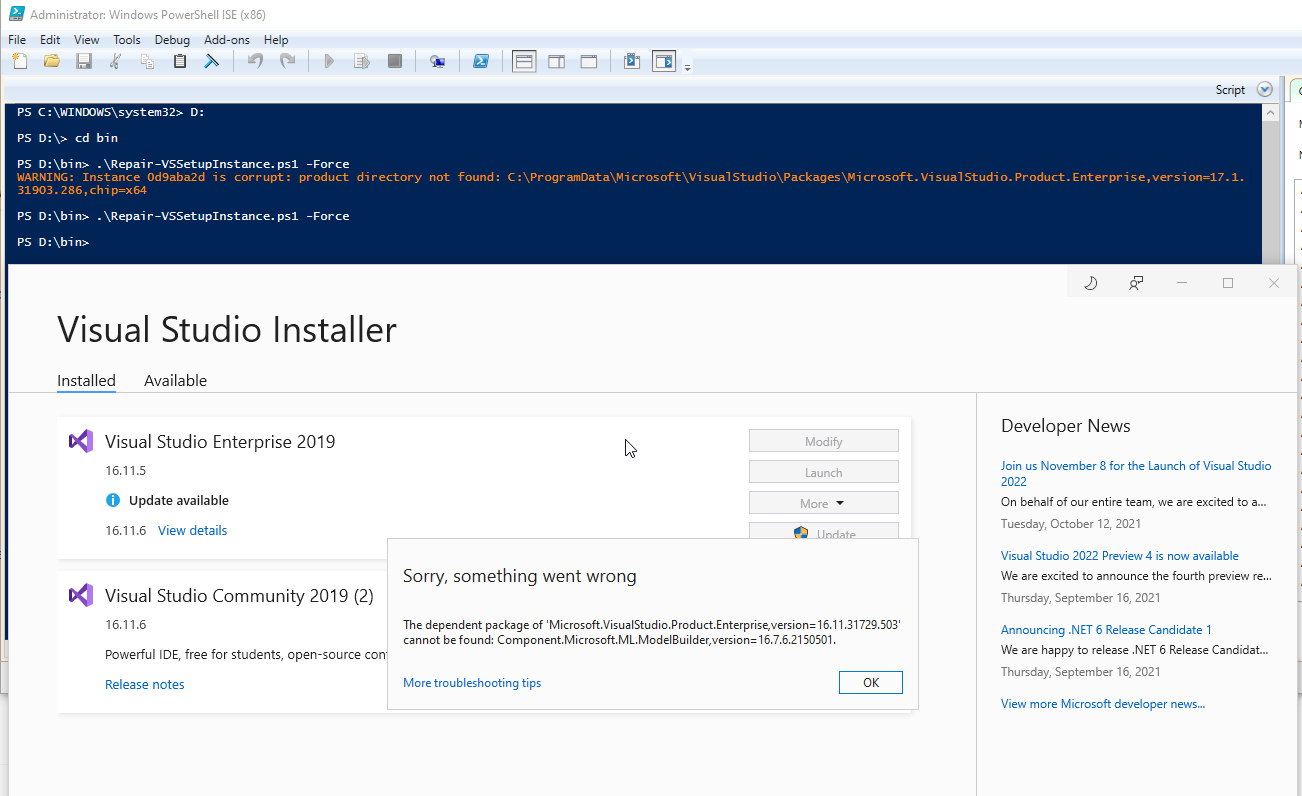Click the Run Selection icon
The height and width of the screenshot is (796, 1302).
click(361, 61)
